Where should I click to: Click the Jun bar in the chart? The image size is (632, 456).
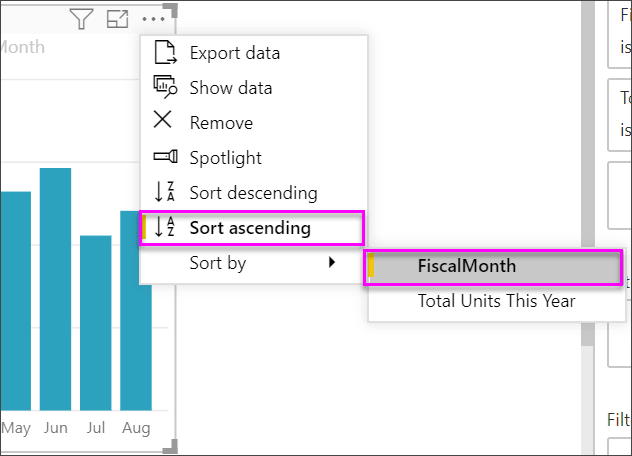tap(55, 289)
